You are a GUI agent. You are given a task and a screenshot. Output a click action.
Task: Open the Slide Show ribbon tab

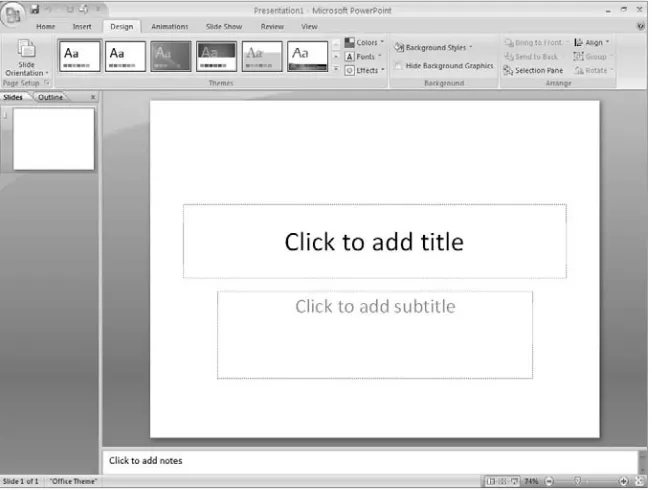[x=224, y=27]
